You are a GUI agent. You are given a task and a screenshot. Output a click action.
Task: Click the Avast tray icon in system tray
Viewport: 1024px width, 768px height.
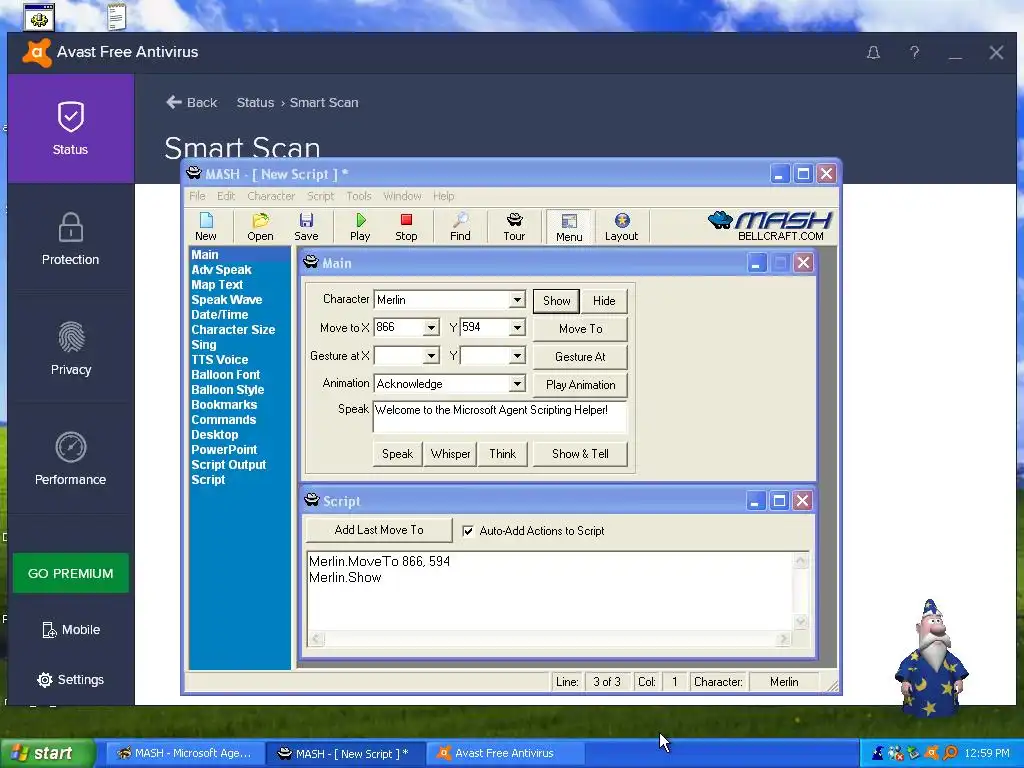[932, 753]
